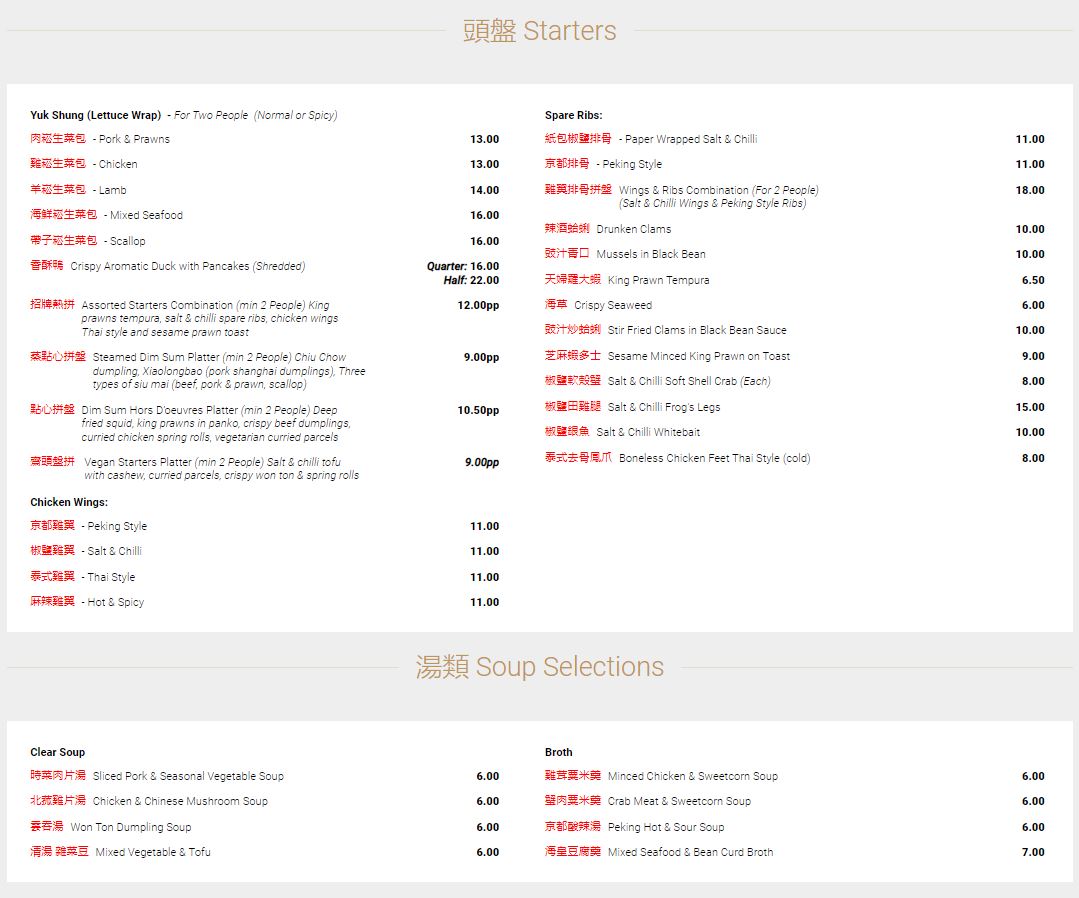Select Crab Meat & Sweetcorn Soup
This screenshot has height=898, width=1079.
pyautogui.click(x=678, y=801)
